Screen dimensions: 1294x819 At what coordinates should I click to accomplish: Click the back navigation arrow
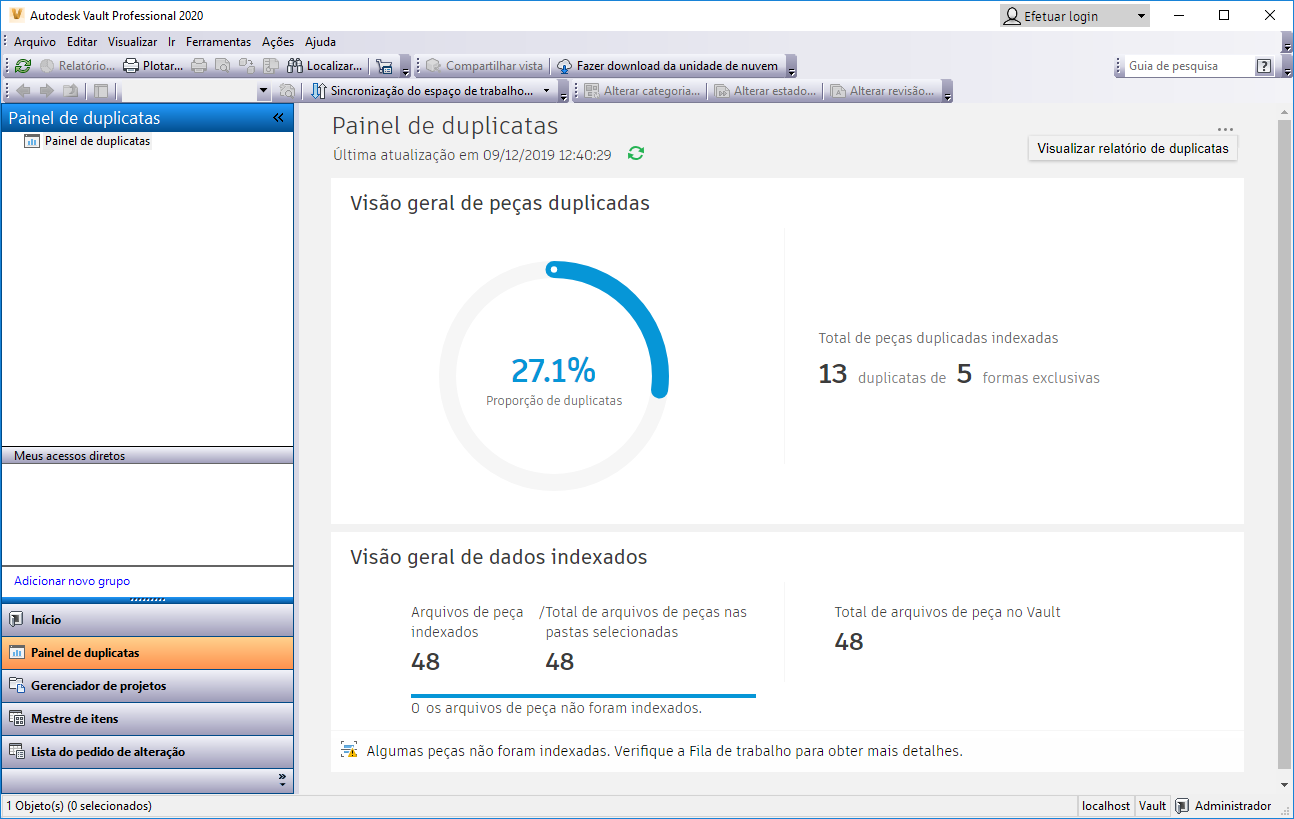[24, 91]
